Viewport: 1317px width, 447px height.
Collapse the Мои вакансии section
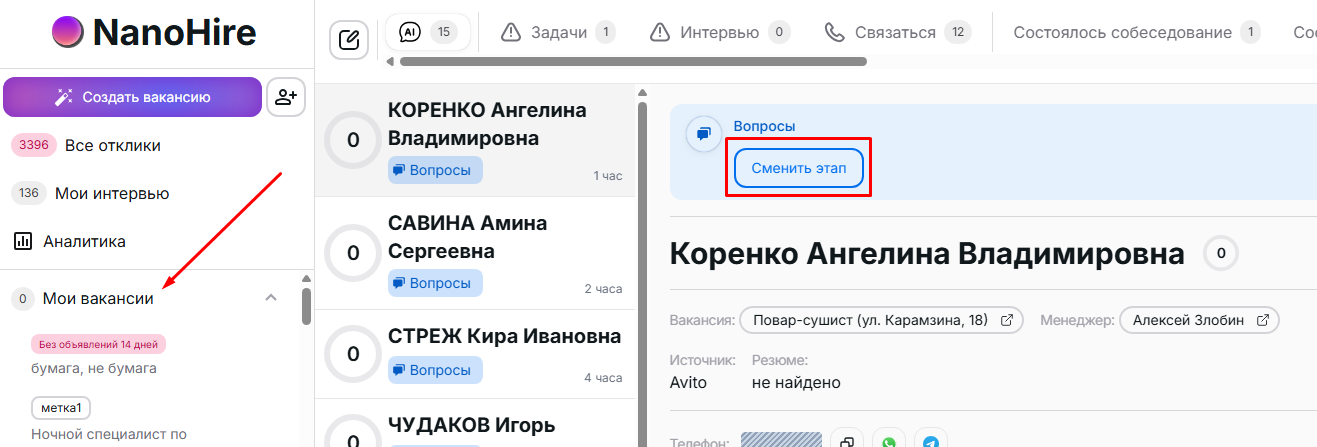[270, 298]
